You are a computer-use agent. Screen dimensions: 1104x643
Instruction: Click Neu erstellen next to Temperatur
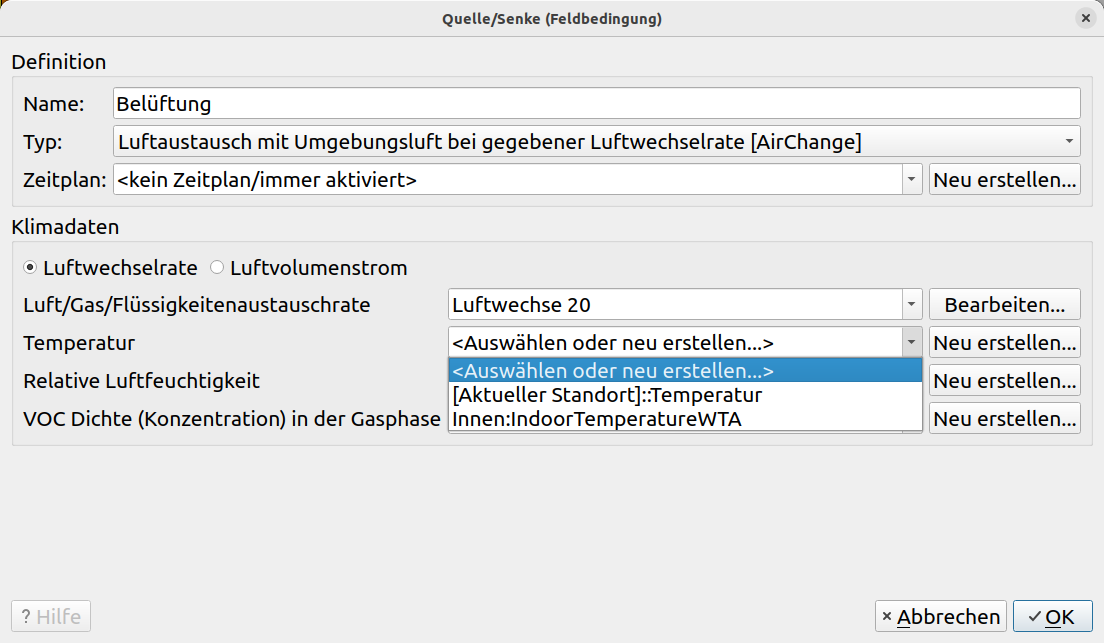tap(1004, 343)
